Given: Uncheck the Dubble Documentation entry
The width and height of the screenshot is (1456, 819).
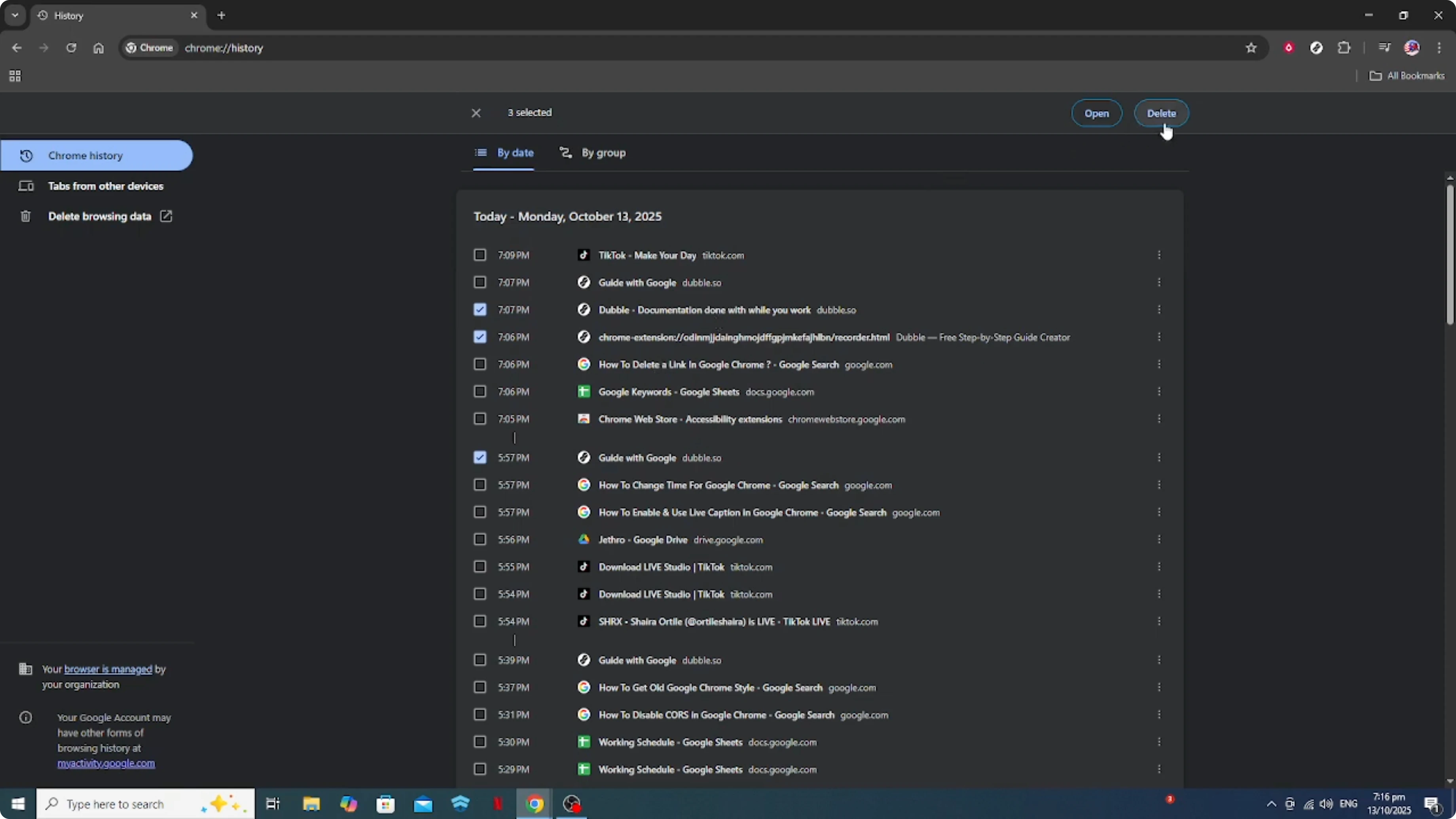Looking at the screenshot, I should click(480, 310).
